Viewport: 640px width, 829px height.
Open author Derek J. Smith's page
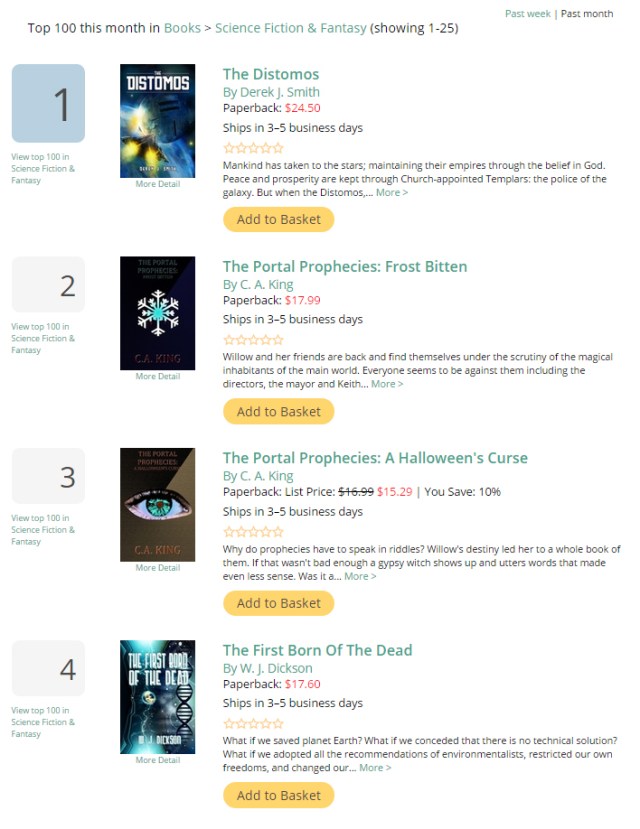(x=271, y=93)
